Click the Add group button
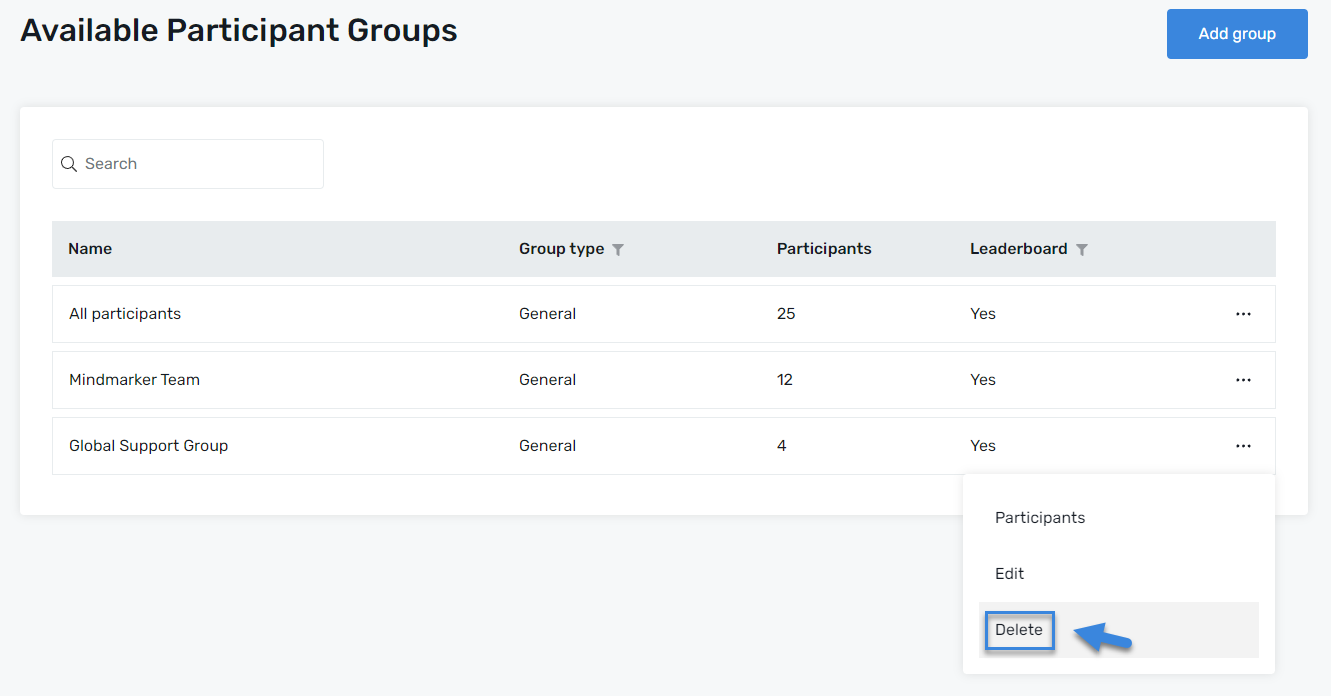 [1237, 34]
